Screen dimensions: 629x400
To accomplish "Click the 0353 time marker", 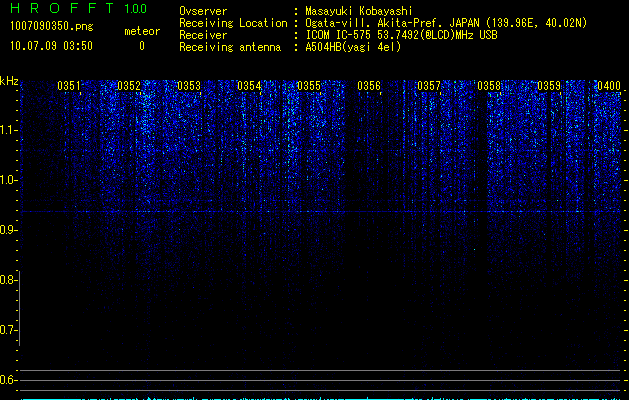I will click(189, 86).
